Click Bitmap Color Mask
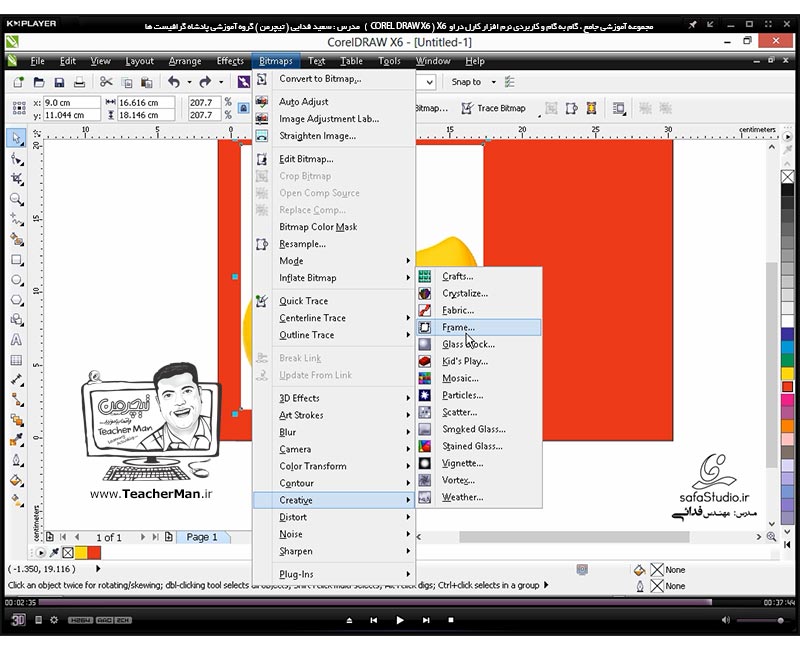 pyautogui.click(x=334, y=227)
